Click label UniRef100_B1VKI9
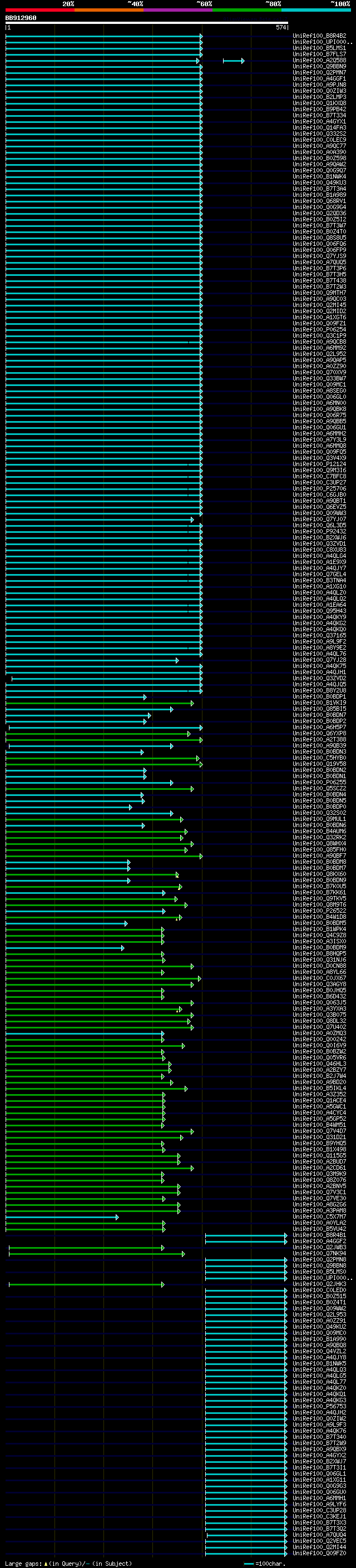Viewport: 356px width, 1568px height. pyautogui.click(x=319, y=703)
